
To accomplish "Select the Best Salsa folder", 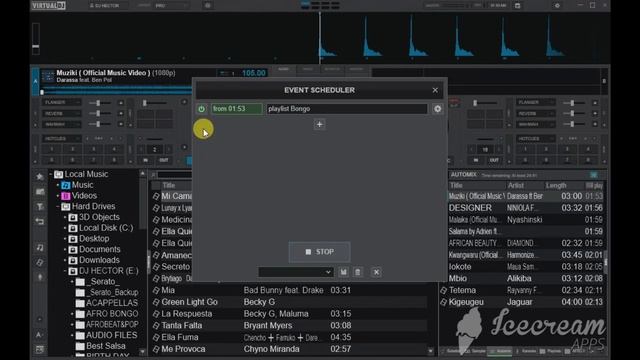I will coord(106,346).
